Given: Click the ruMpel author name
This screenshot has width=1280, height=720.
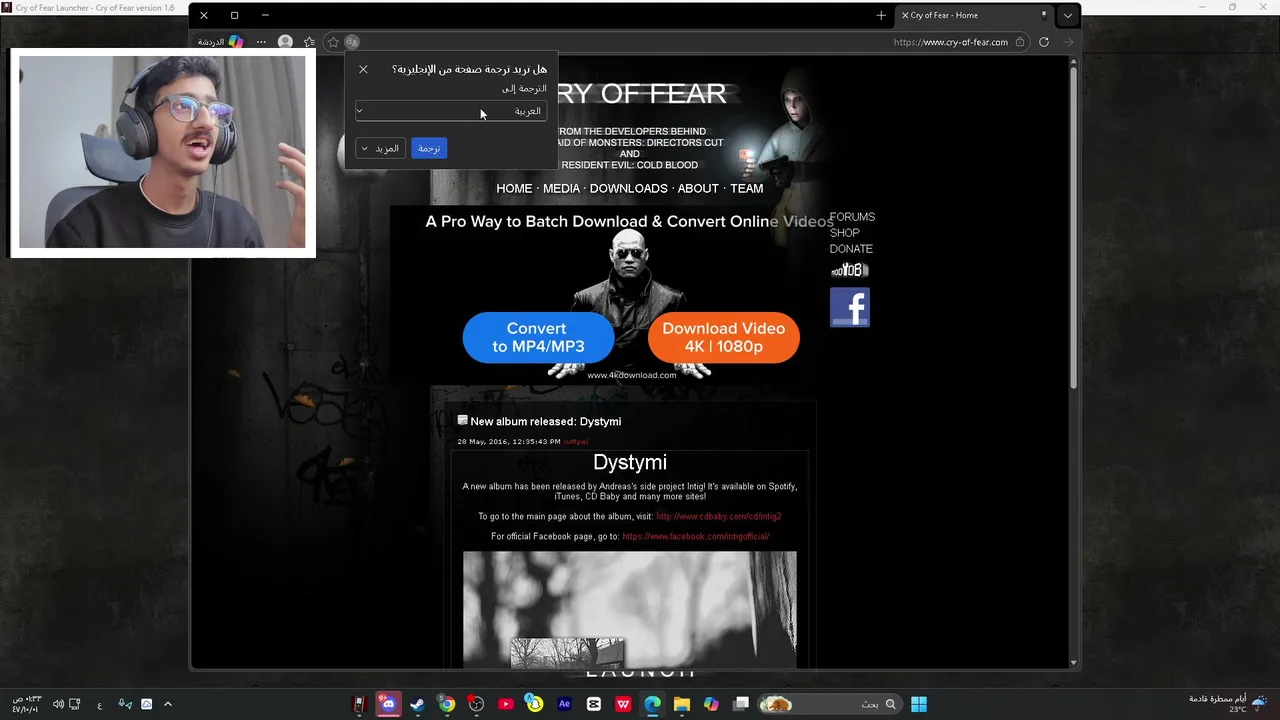Looking at the screenshot, I should [x=576, y=442].
